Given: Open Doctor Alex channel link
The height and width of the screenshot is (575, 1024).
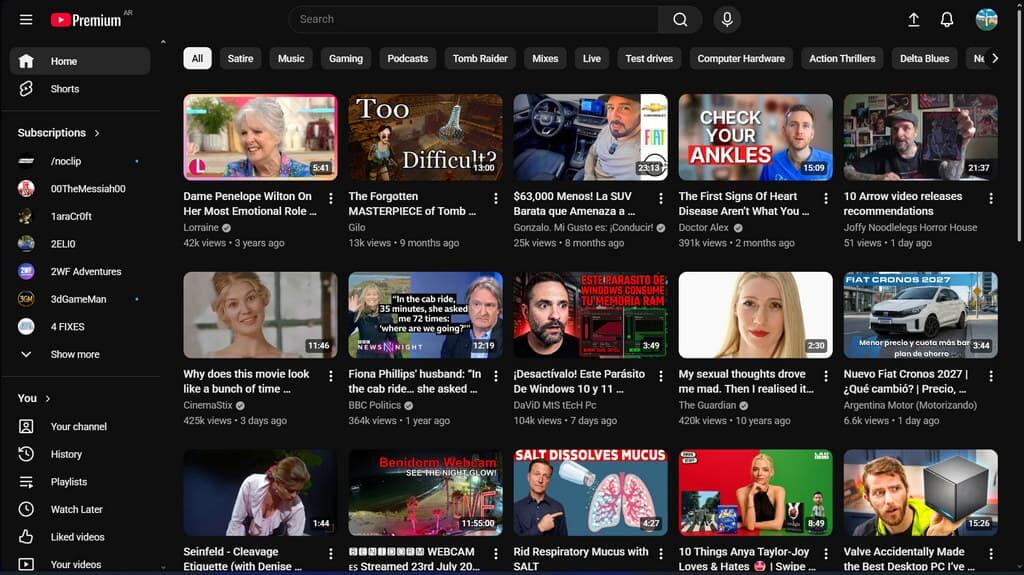Looking at the screenshot, I should [x=703, y=227].
